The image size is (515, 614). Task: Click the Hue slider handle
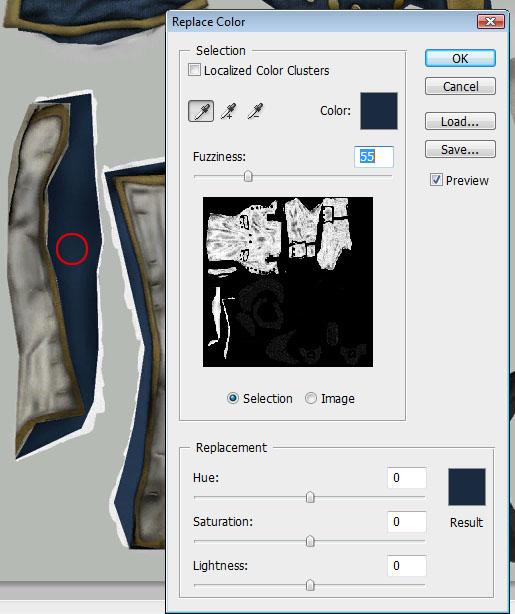(x=310, y=498)
